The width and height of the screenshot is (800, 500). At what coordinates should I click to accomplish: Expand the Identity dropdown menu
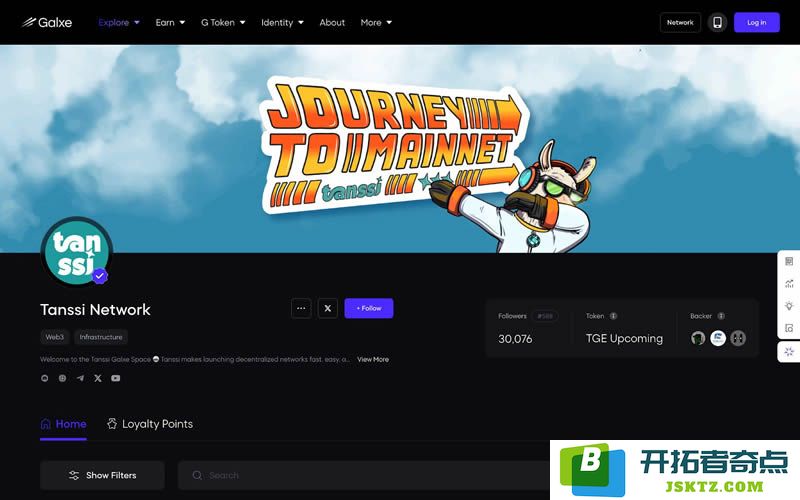282,22
